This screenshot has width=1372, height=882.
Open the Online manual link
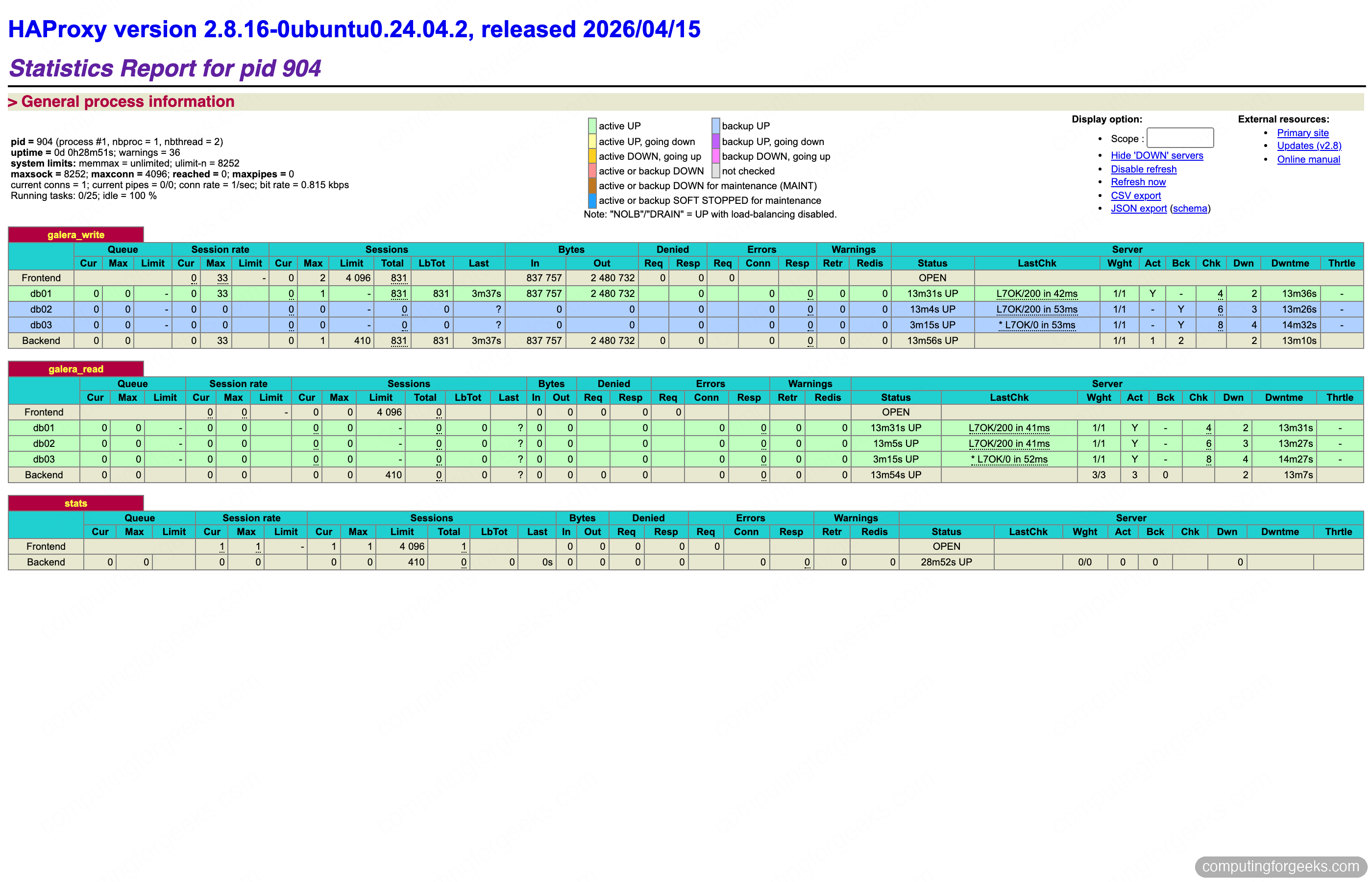click(x=1308, y=159)
